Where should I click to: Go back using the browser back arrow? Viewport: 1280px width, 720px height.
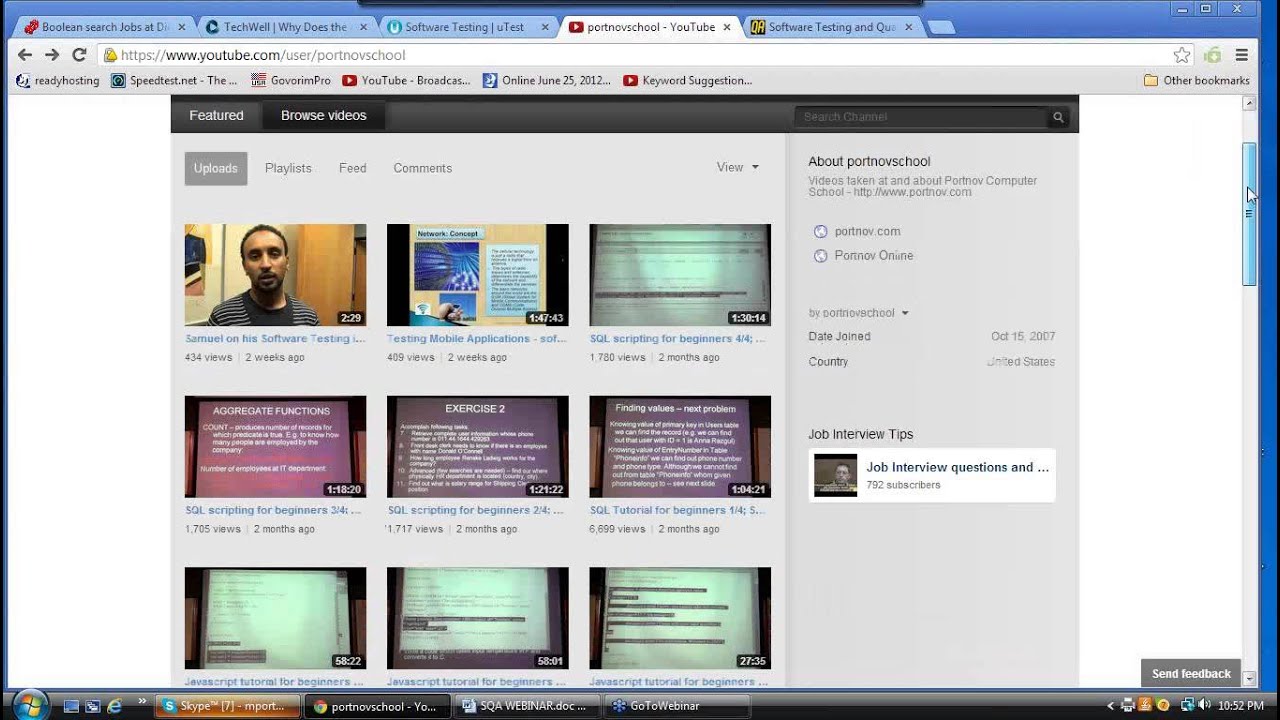(25, 55)
